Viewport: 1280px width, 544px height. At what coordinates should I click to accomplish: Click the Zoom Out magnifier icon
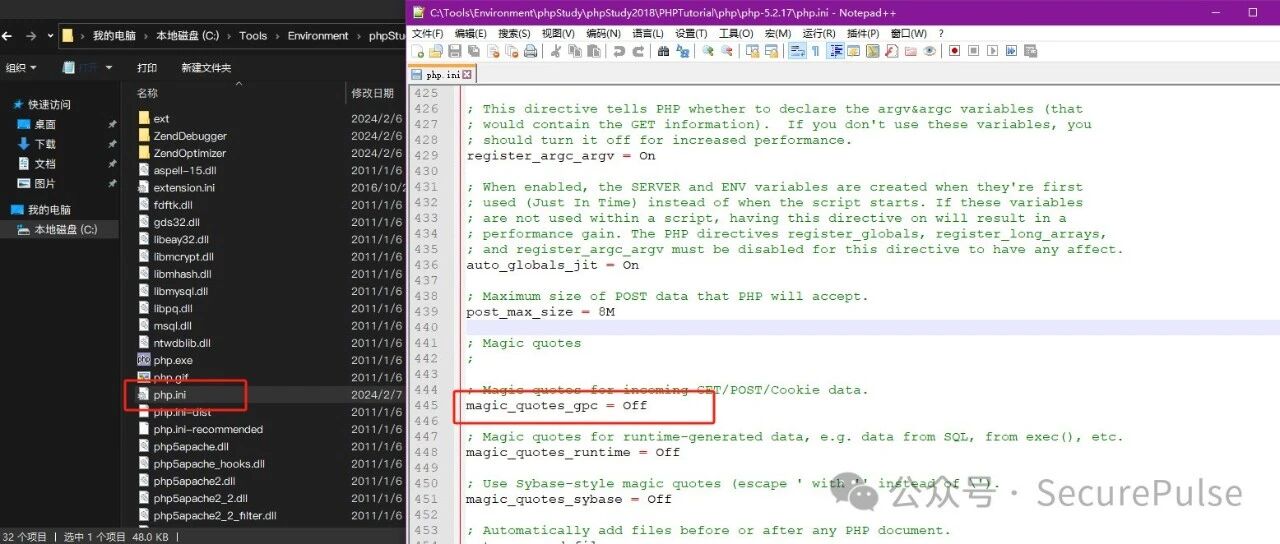tap(727, 51)
